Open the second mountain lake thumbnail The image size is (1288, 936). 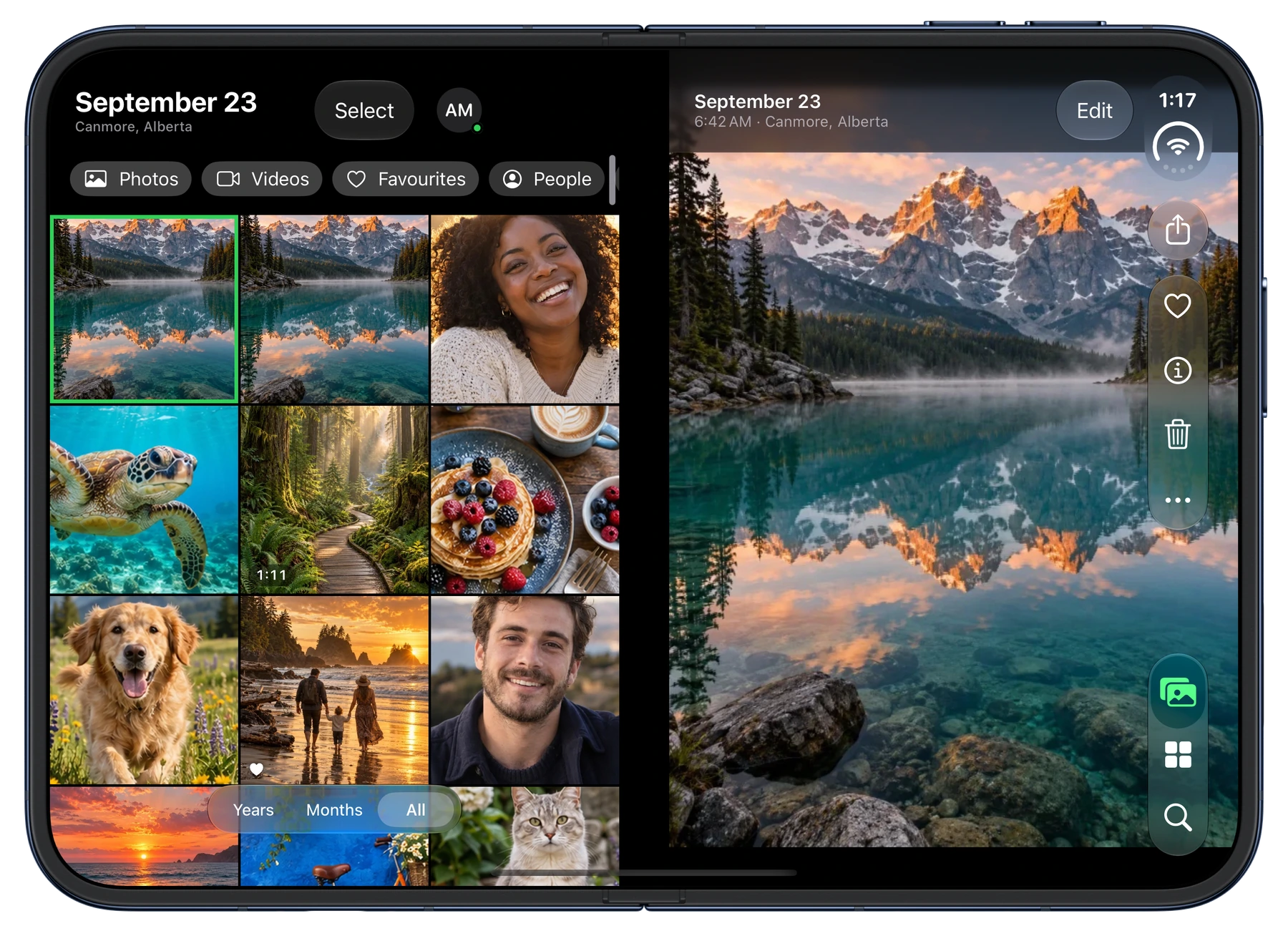tap(334, 309)
